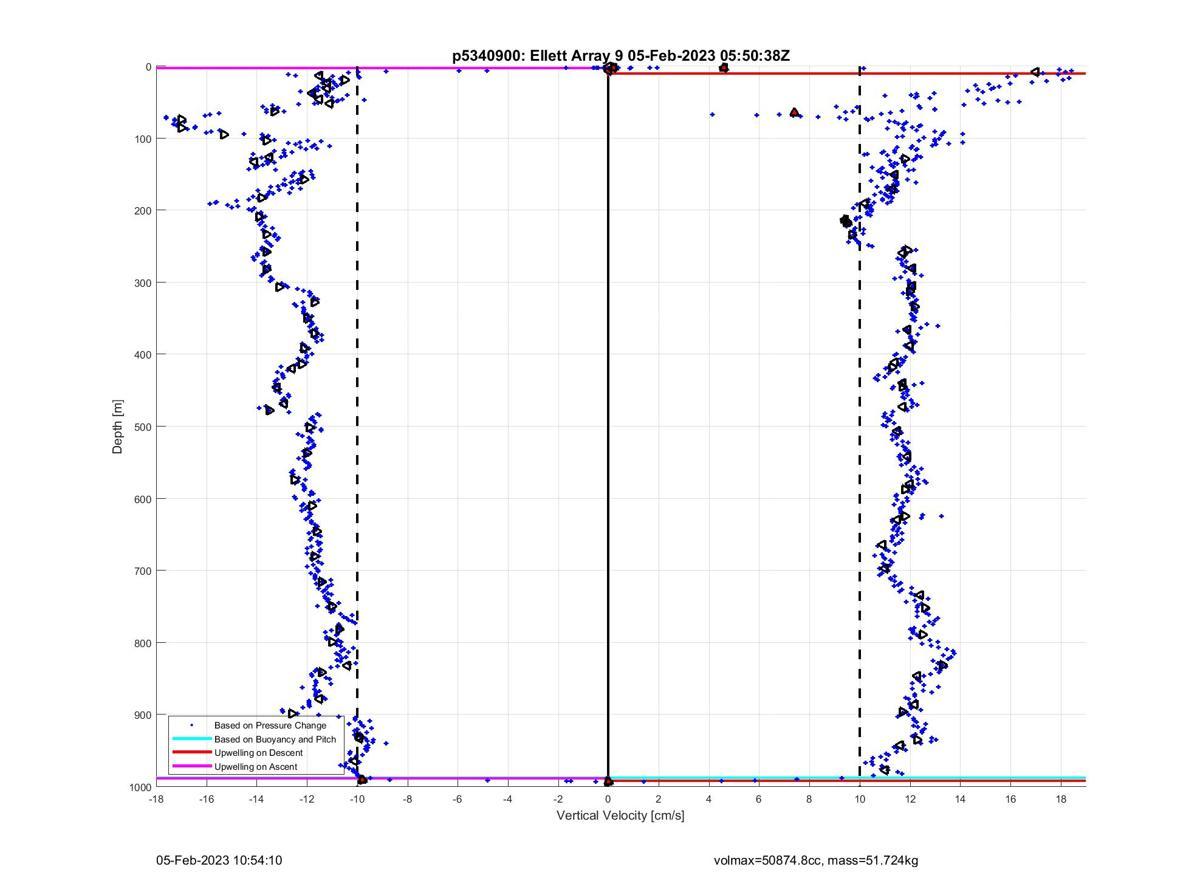Image resolution: width=1200 pixels, height=885 pixels.
Task: Click velocity axis tick label '16'
Action: (1010, 799)
